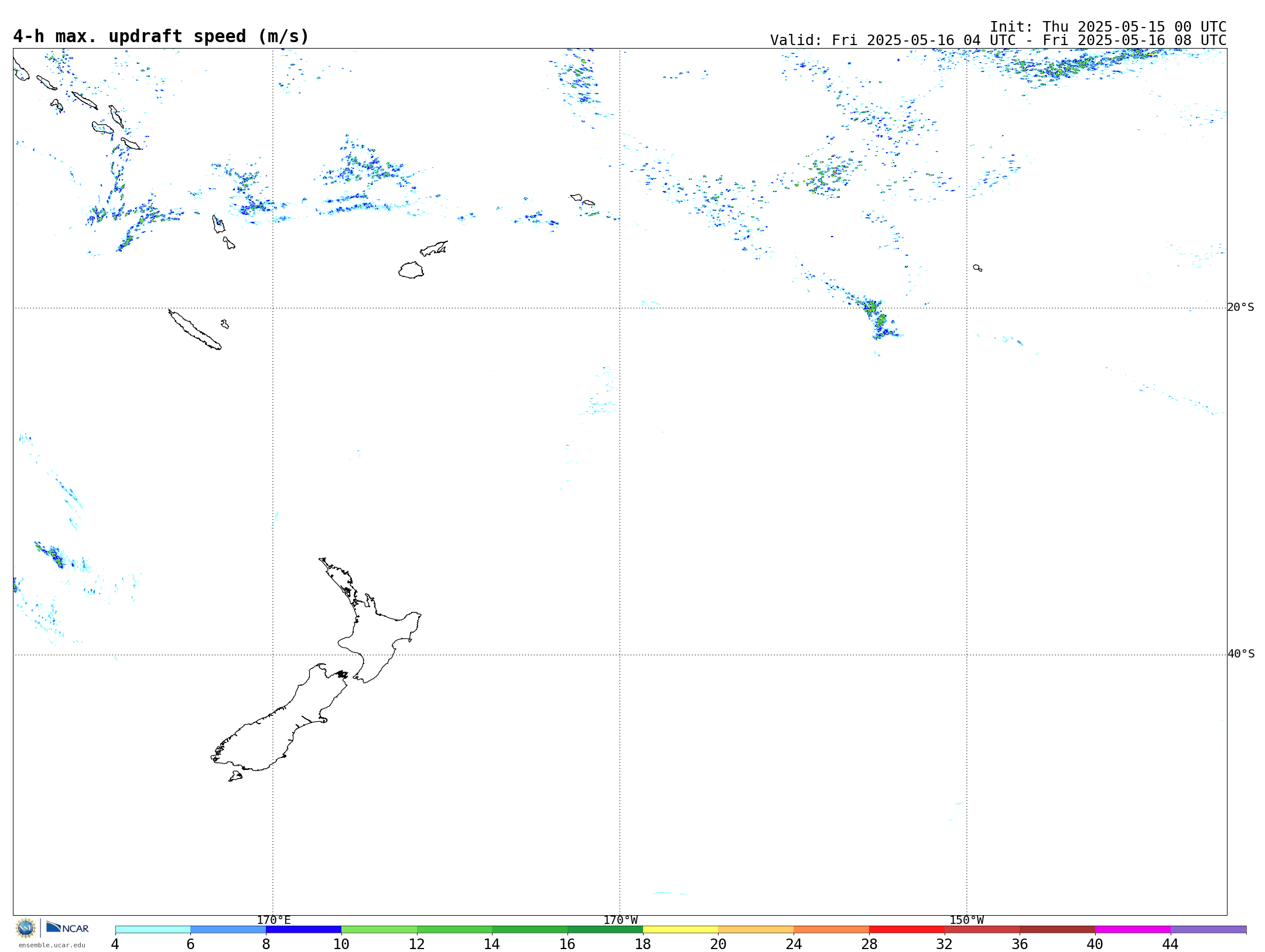Click the colorbar tick label 20
The image size is (1265, 952).
[x=718, y=944]
